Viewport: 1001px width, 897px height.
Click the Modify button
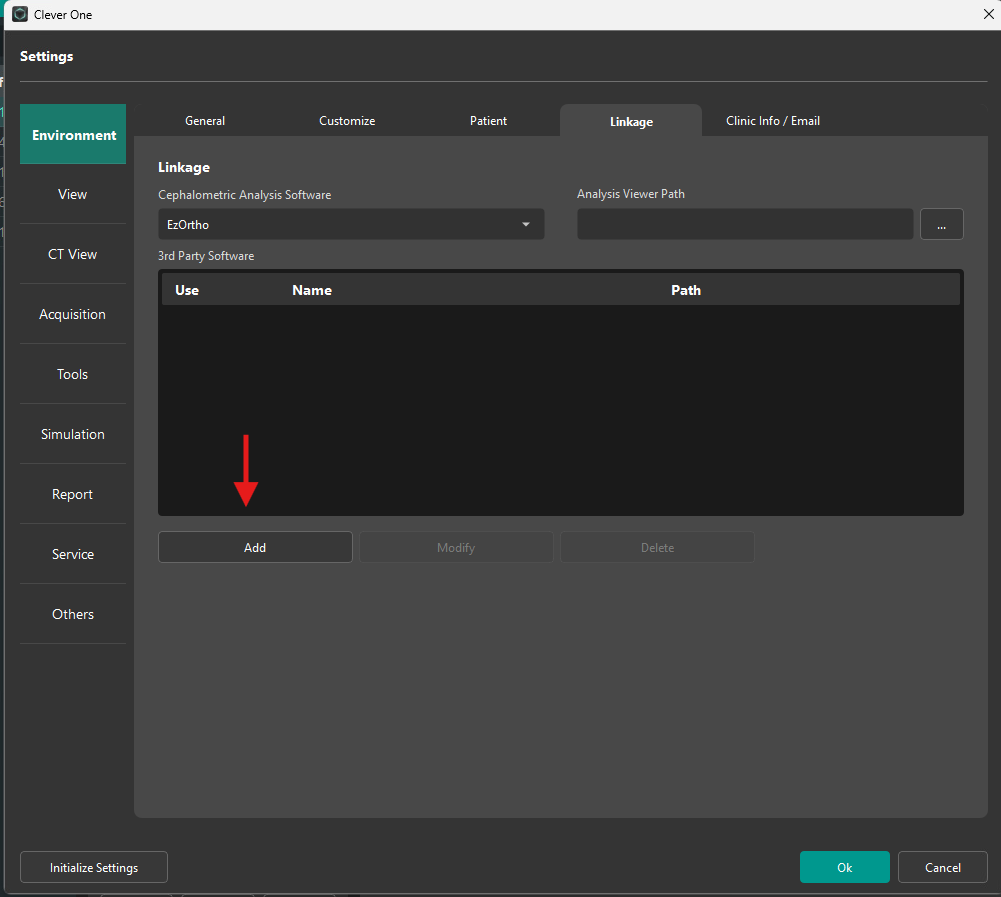456,547
